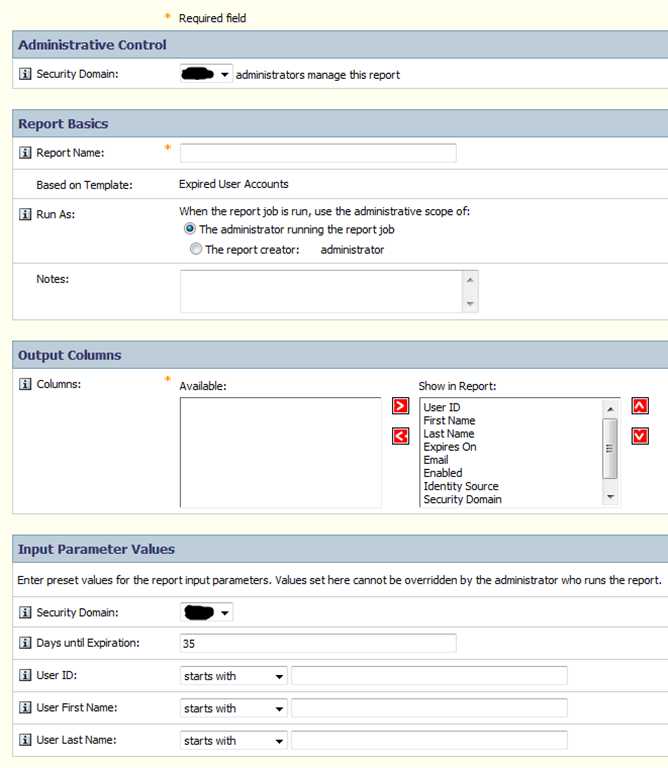Viewport: 668px width, 768px height.
Task: Click the Days until Expiration field
Action: pos(317,643)
